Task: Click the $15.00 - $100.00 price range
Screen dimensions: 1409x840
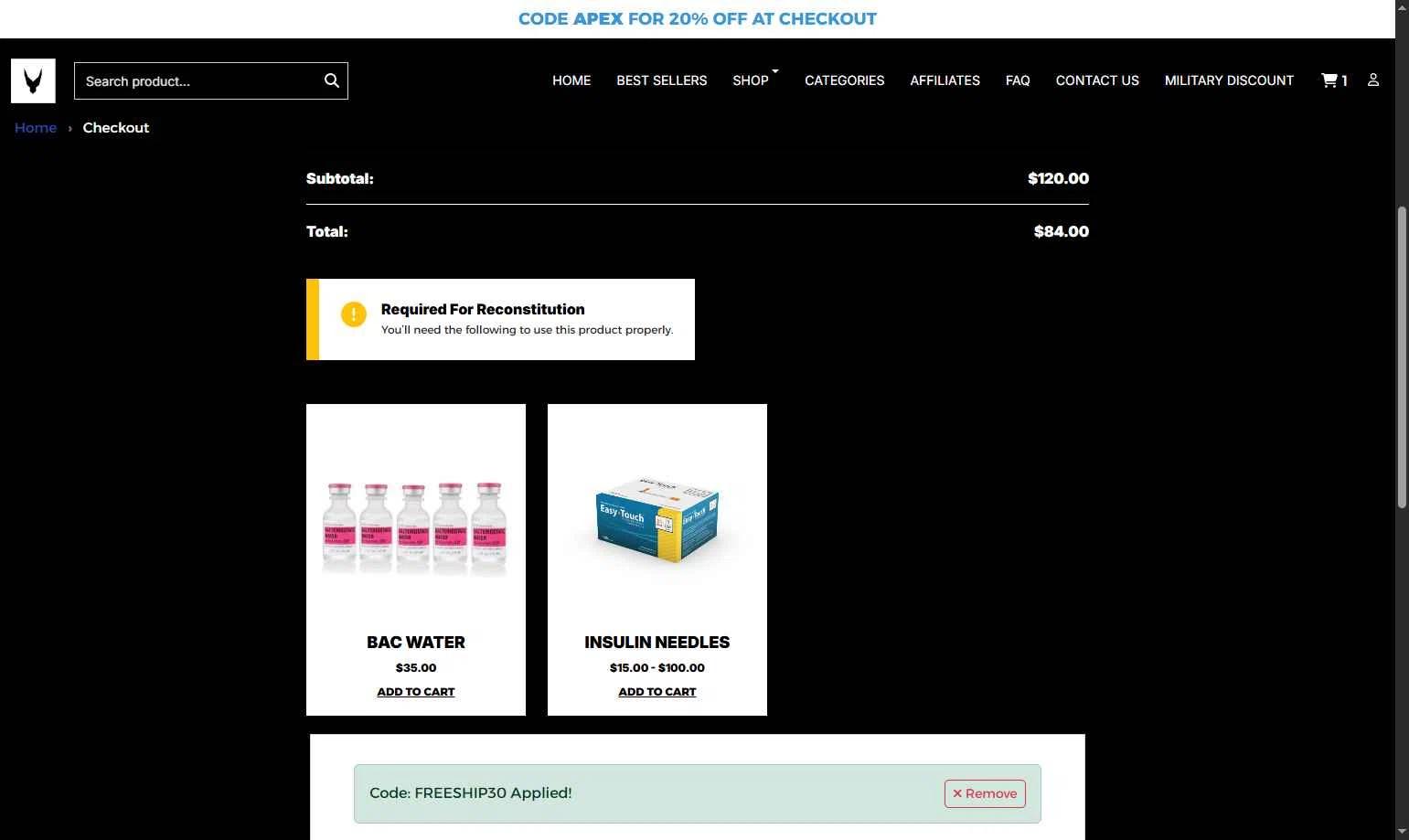Action: coord(657,668)
